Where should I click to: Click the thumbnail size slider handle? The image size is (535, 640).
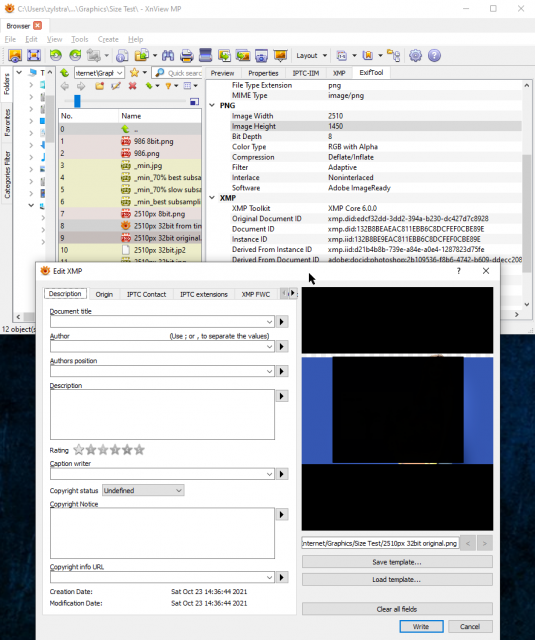(x=77, y=101)
